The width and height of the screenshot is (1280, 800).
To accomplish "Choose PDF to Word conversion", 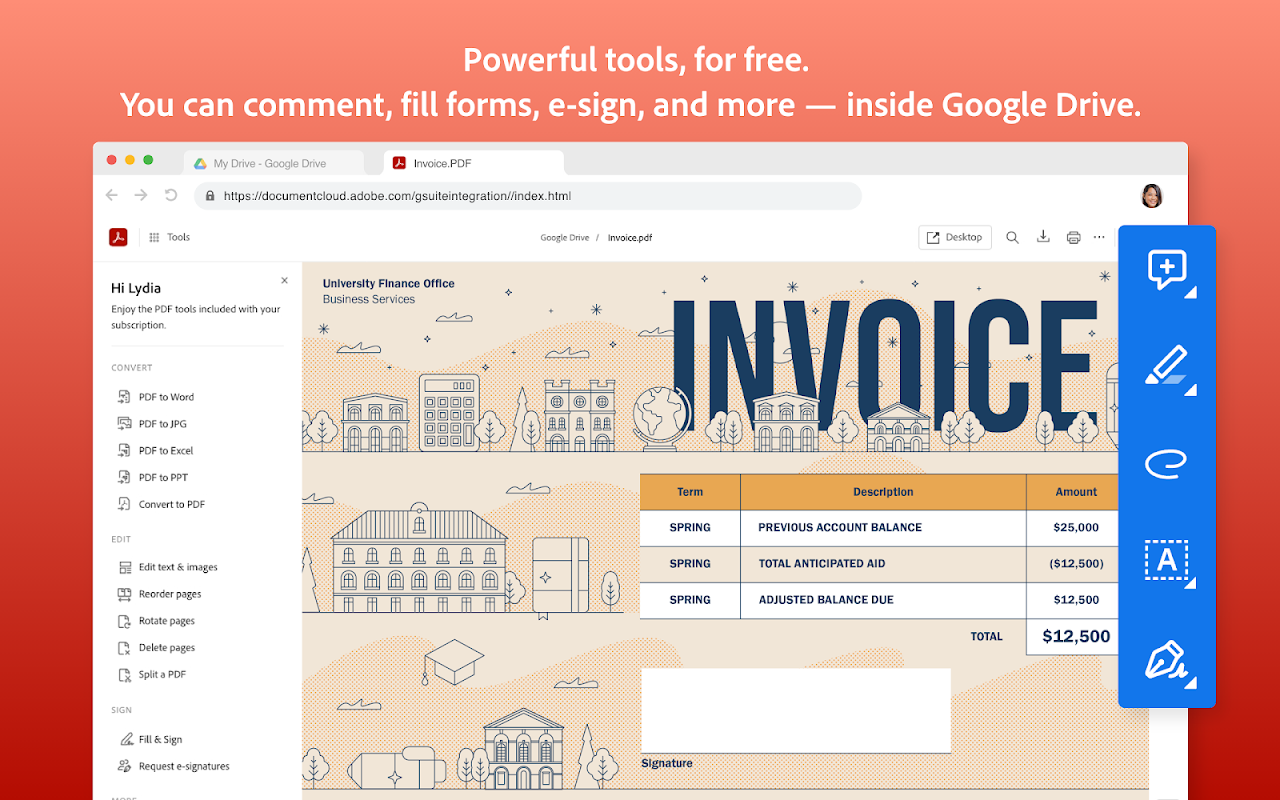I will tap(156, 397).
